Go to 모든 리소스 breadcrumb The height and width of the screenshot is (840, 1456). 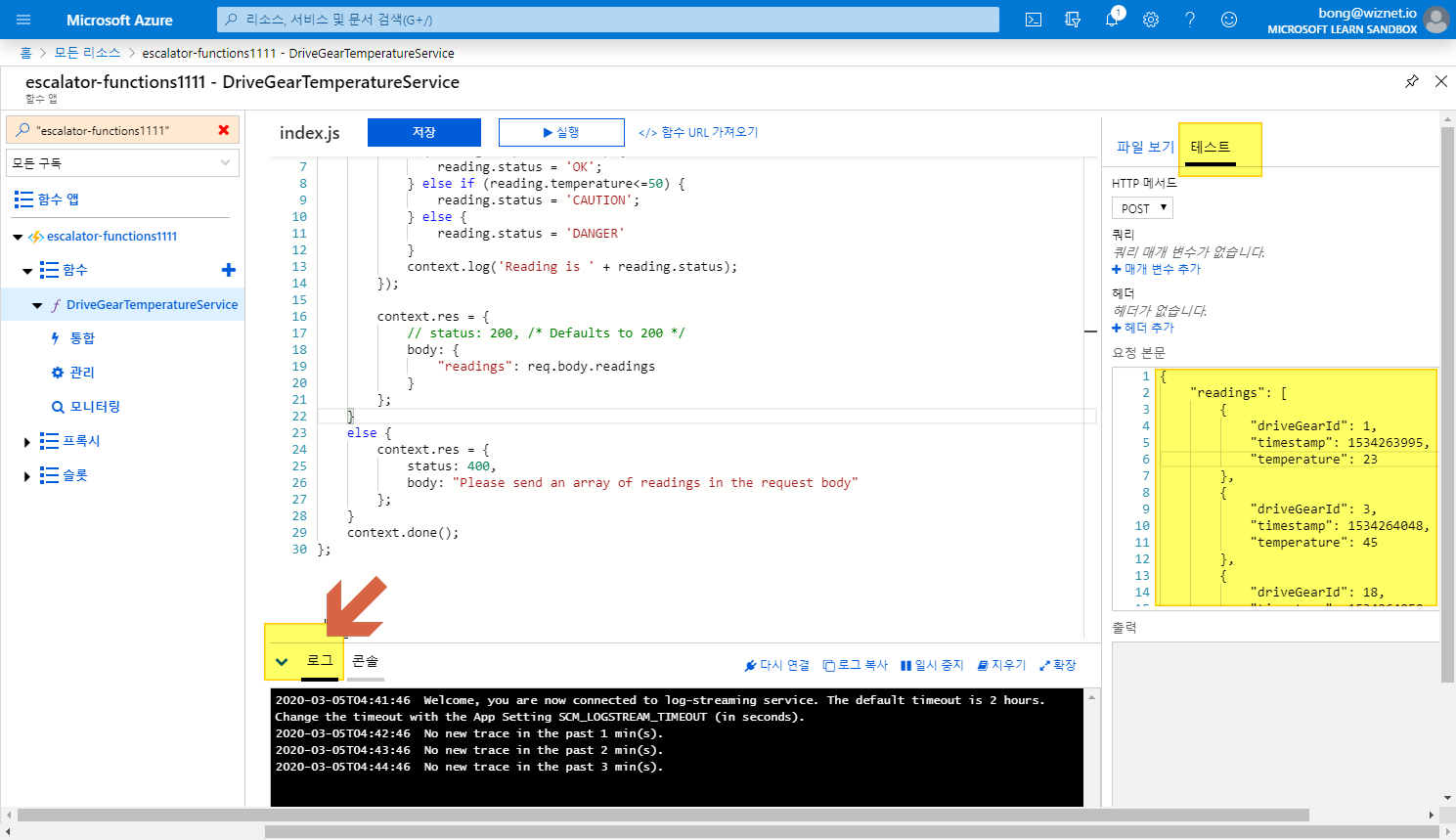click(x=87, y=53)
